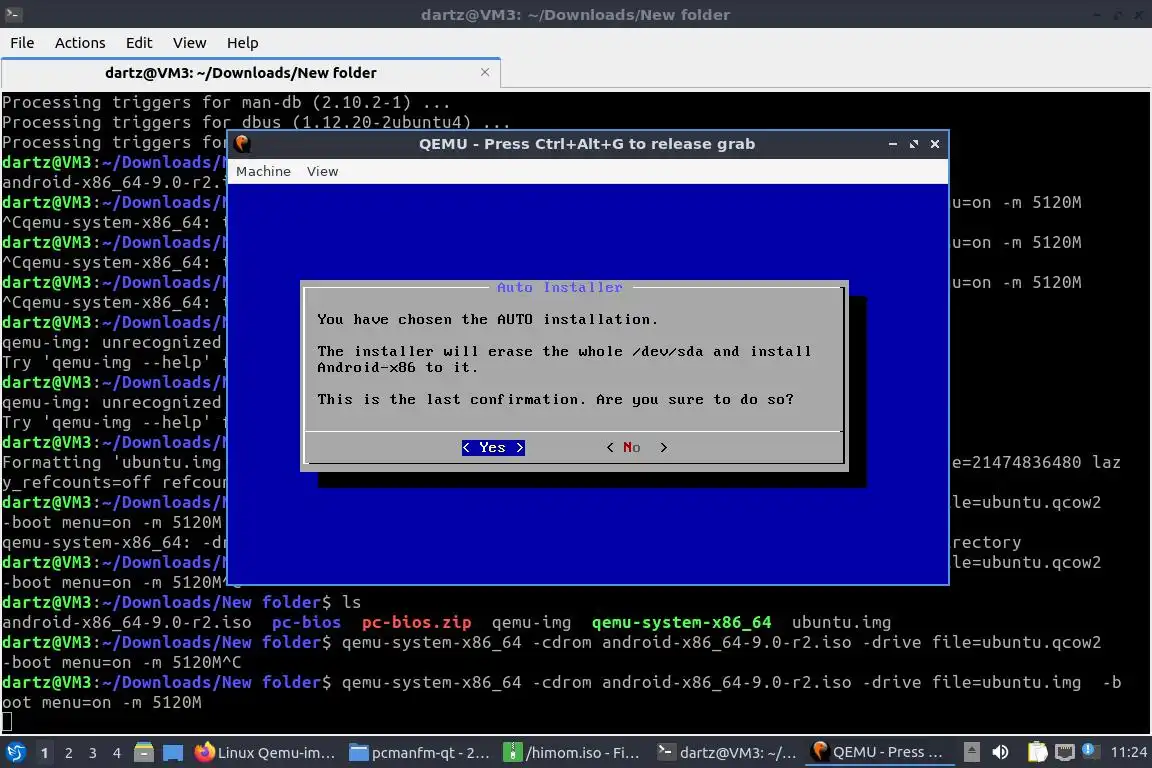Open the Lubuntu start menu icon
This screenshot has width=1152, height=768.
pos(15,752)
